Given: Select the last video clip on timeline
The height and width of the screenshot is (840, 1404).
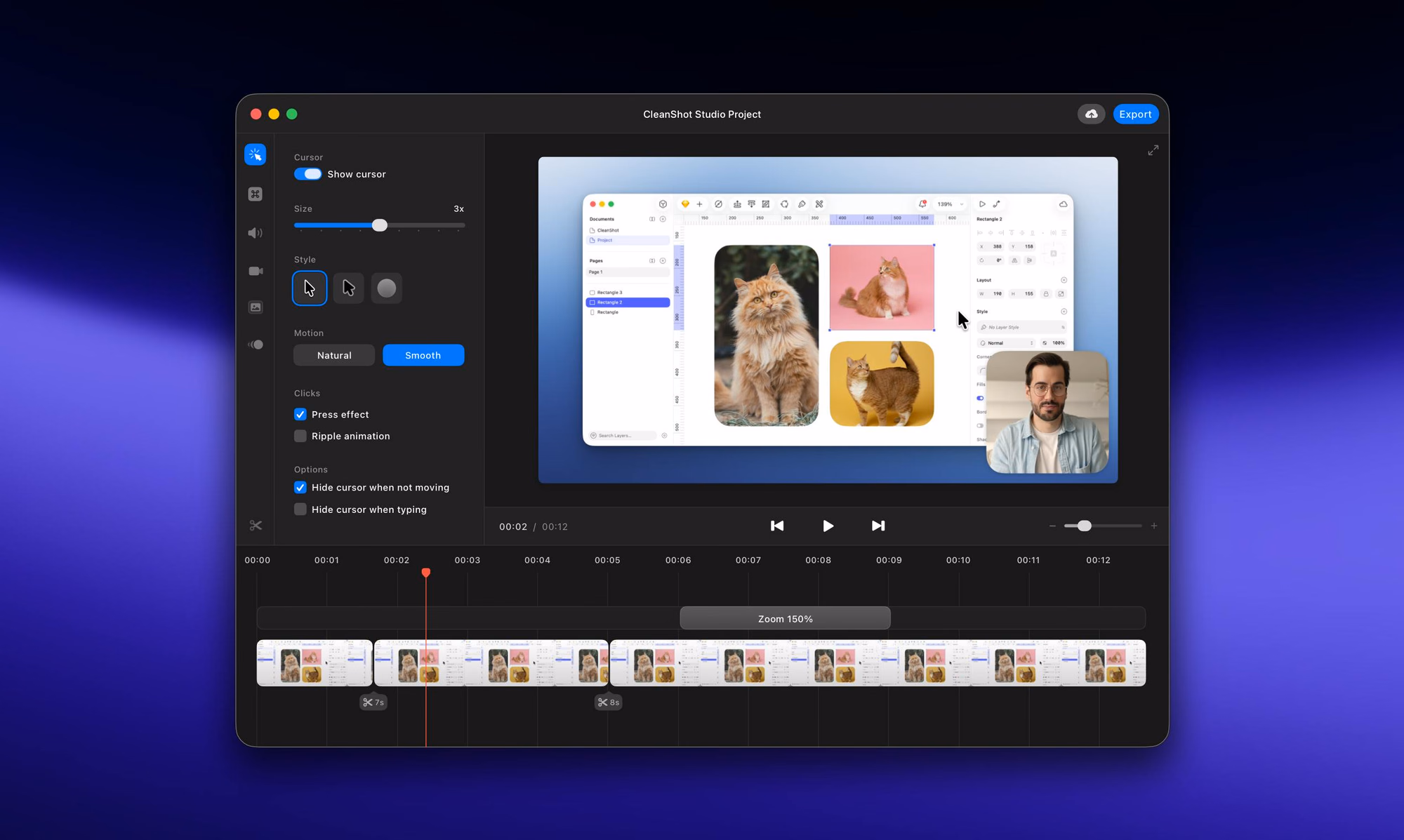Looking at the screenshot, I should [x=878, y=663].
